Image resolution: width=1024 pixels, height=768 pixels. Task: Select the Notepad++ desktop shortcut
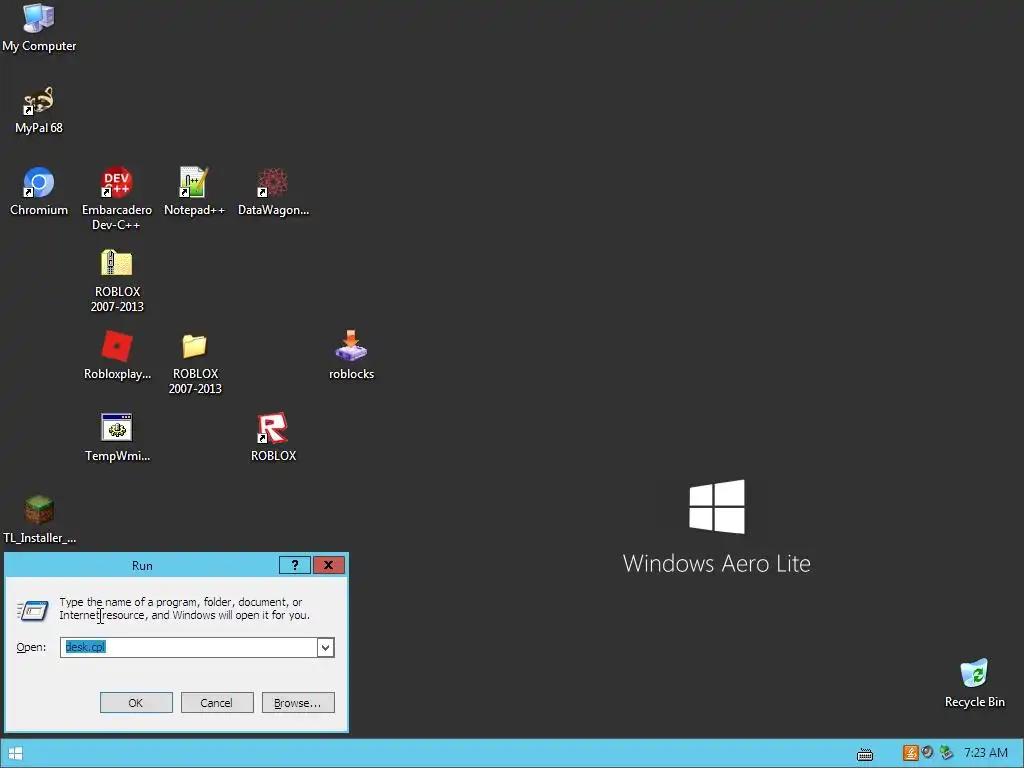point(194,183)
